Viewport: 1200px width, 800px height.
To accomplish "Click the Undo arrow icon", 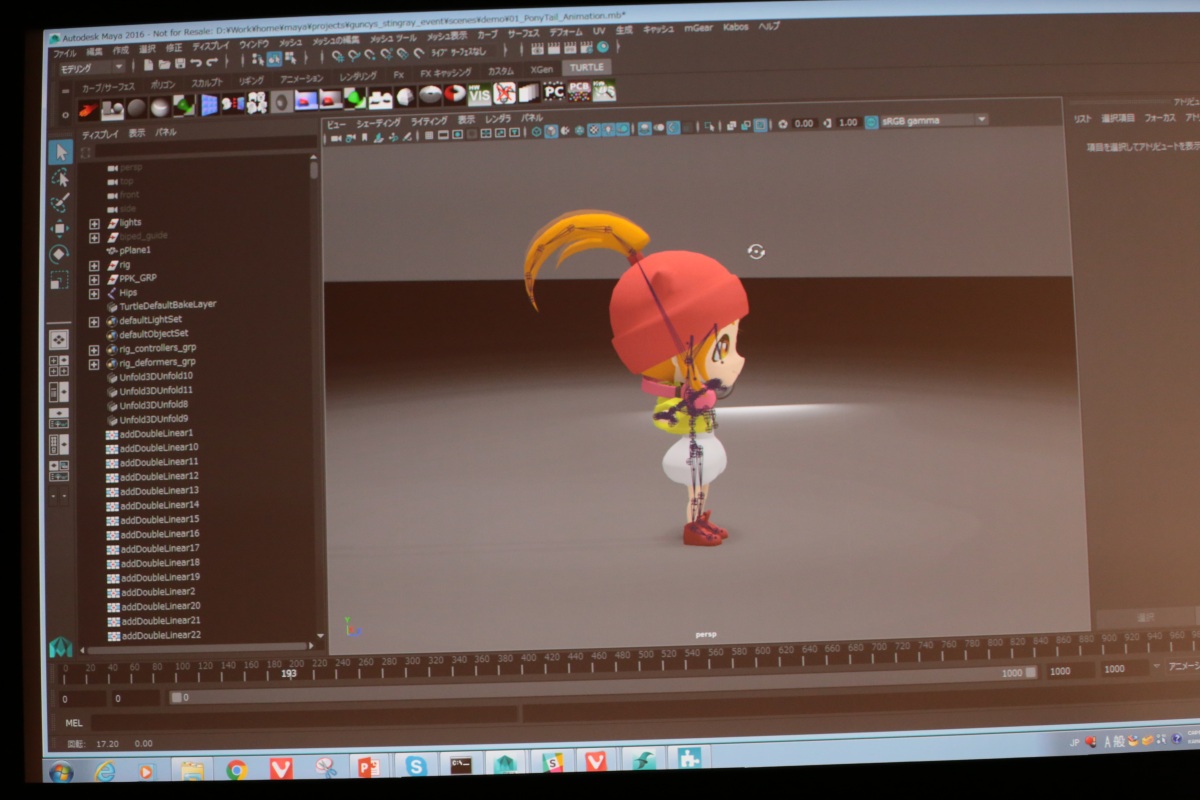I will point(196,63).
